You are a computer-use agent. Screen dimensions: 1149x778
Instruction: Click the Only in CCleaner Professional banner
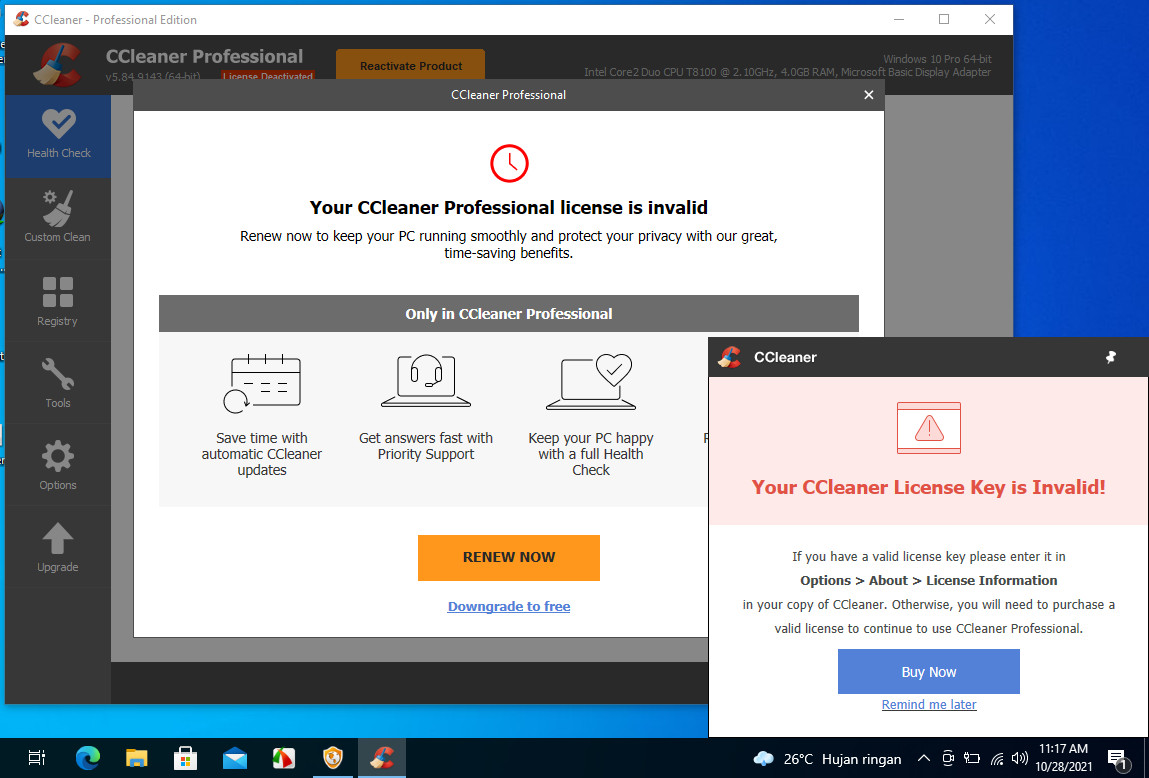pos(509,314)
